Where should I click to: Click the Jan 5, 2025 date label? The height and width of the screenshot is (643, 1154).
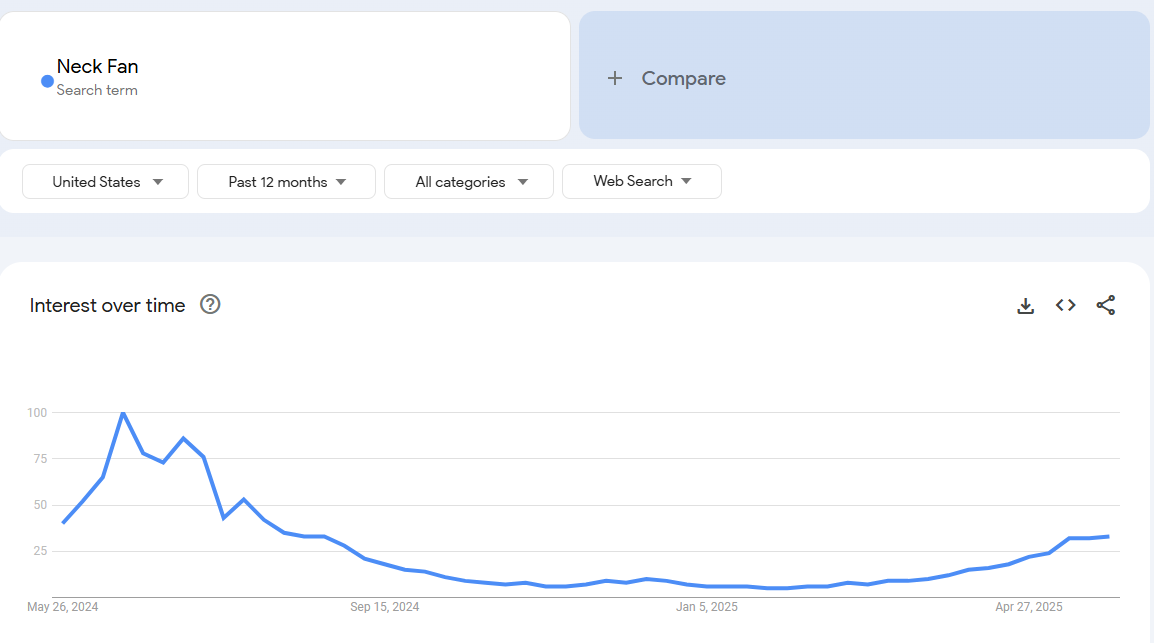click(707, 607)
